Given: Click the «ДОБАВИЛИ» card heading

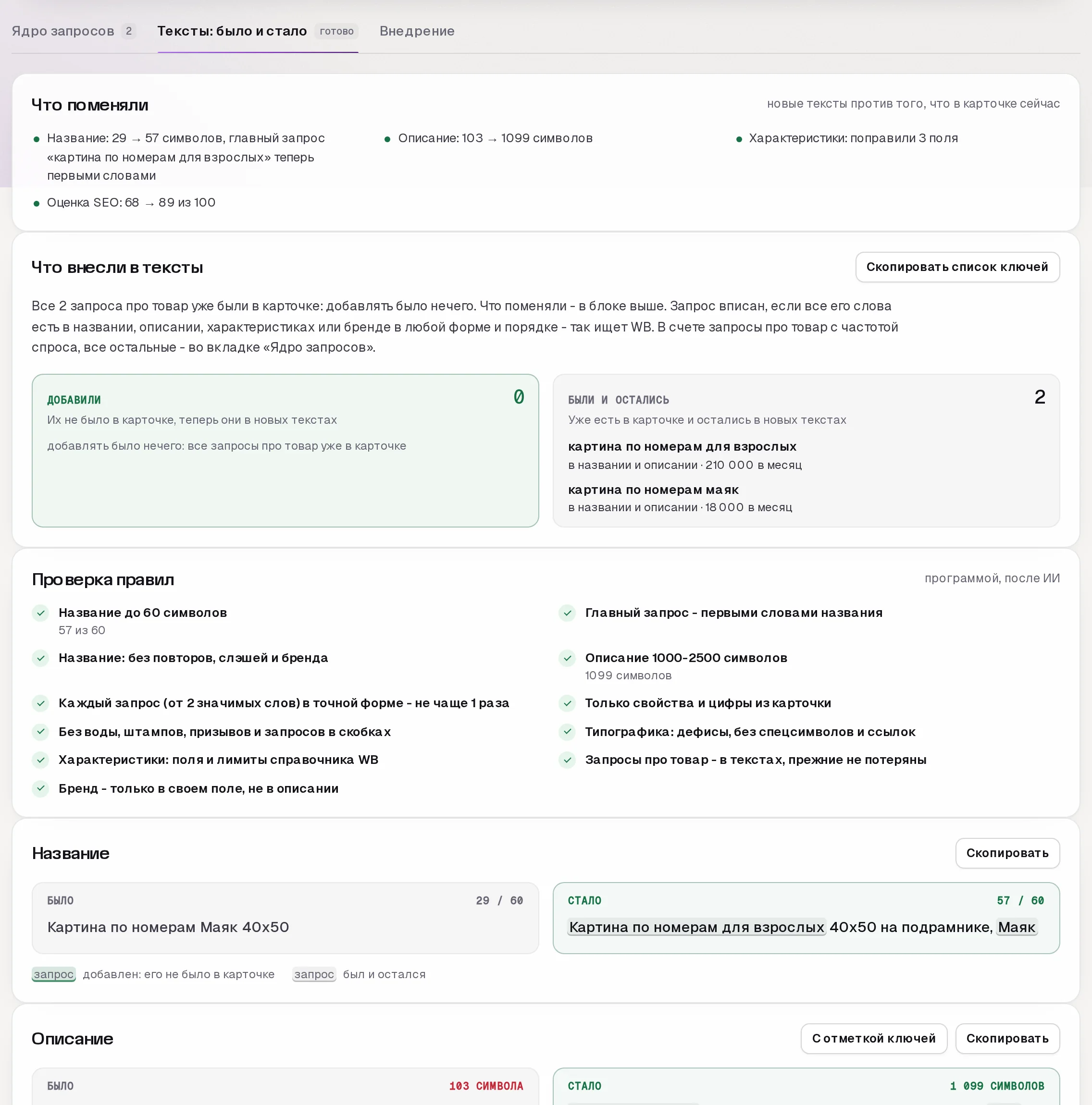Looking at the screenshot, I should click(74, 400).
